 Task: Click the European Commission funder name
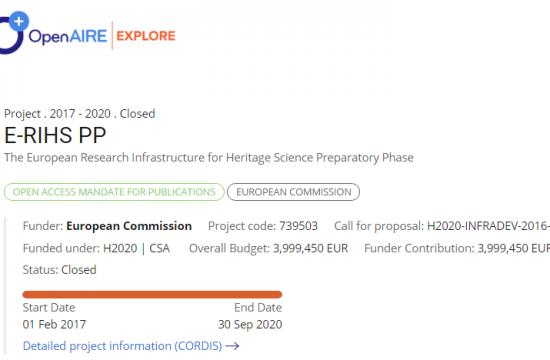[129, 226]
